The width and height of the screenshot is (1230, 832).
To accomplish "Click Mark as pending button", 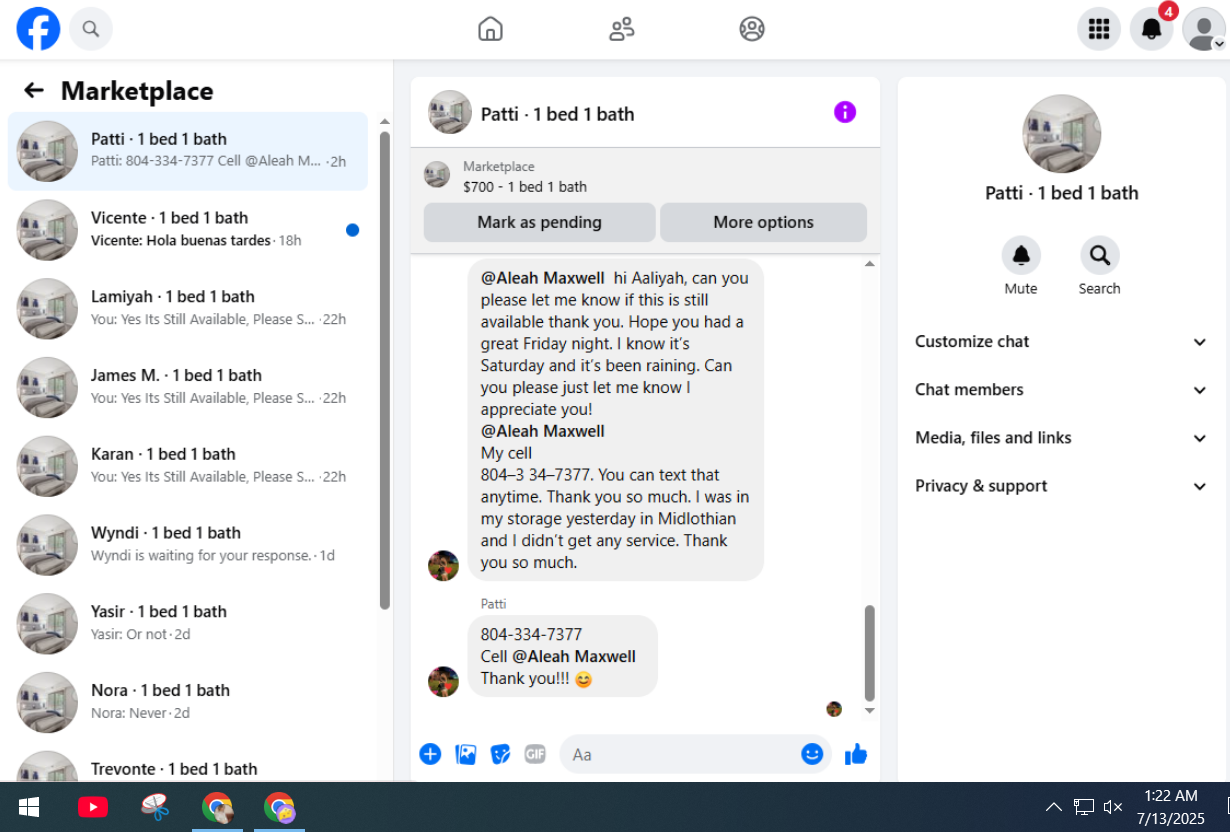I will (x=539, y=222).
